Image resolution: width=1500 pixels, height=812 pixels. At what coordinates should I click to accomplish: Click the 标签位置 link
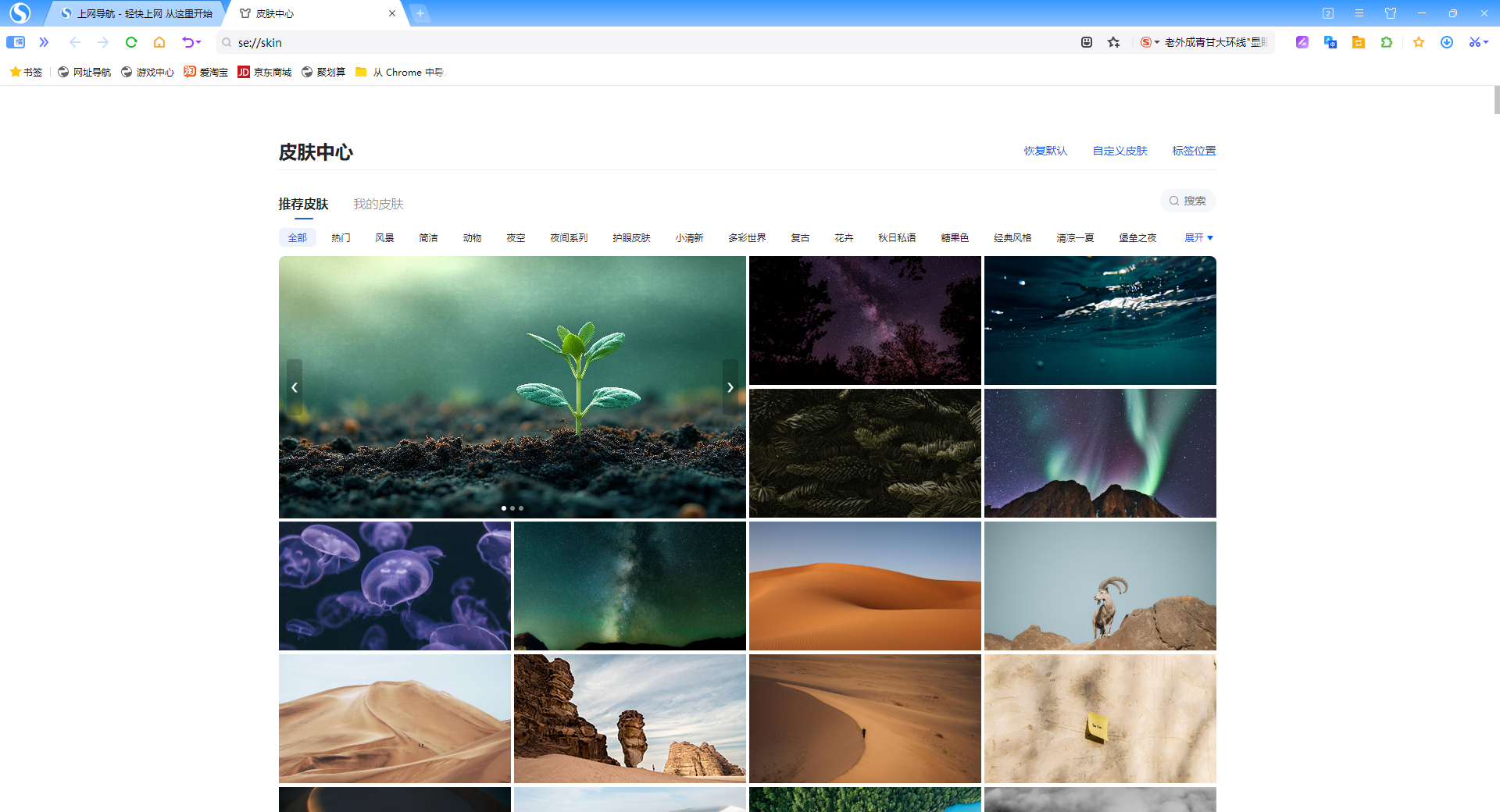(x=1194, y=151)
